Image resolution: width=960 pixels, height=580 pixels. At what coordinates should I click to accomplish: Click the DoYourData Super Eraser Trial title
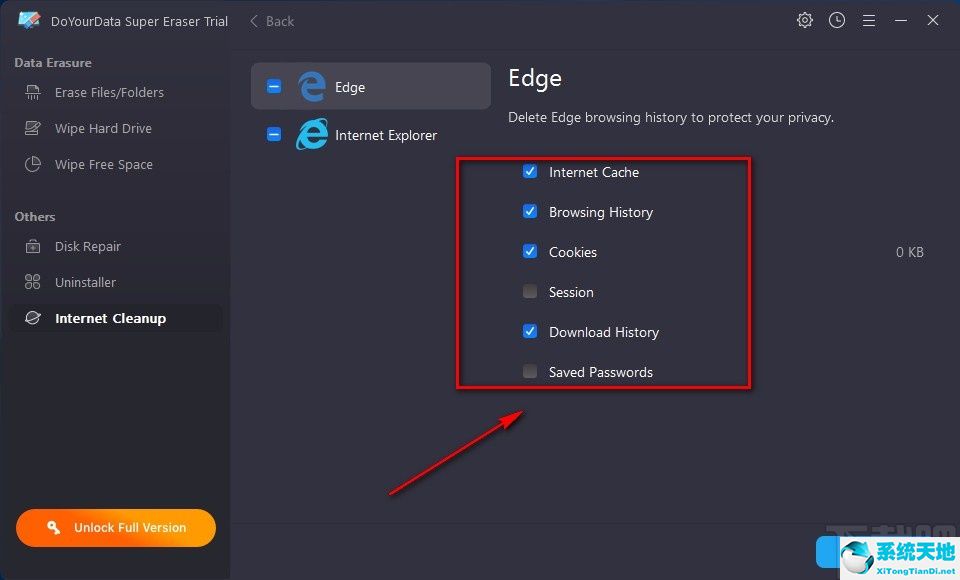(139, 21)
